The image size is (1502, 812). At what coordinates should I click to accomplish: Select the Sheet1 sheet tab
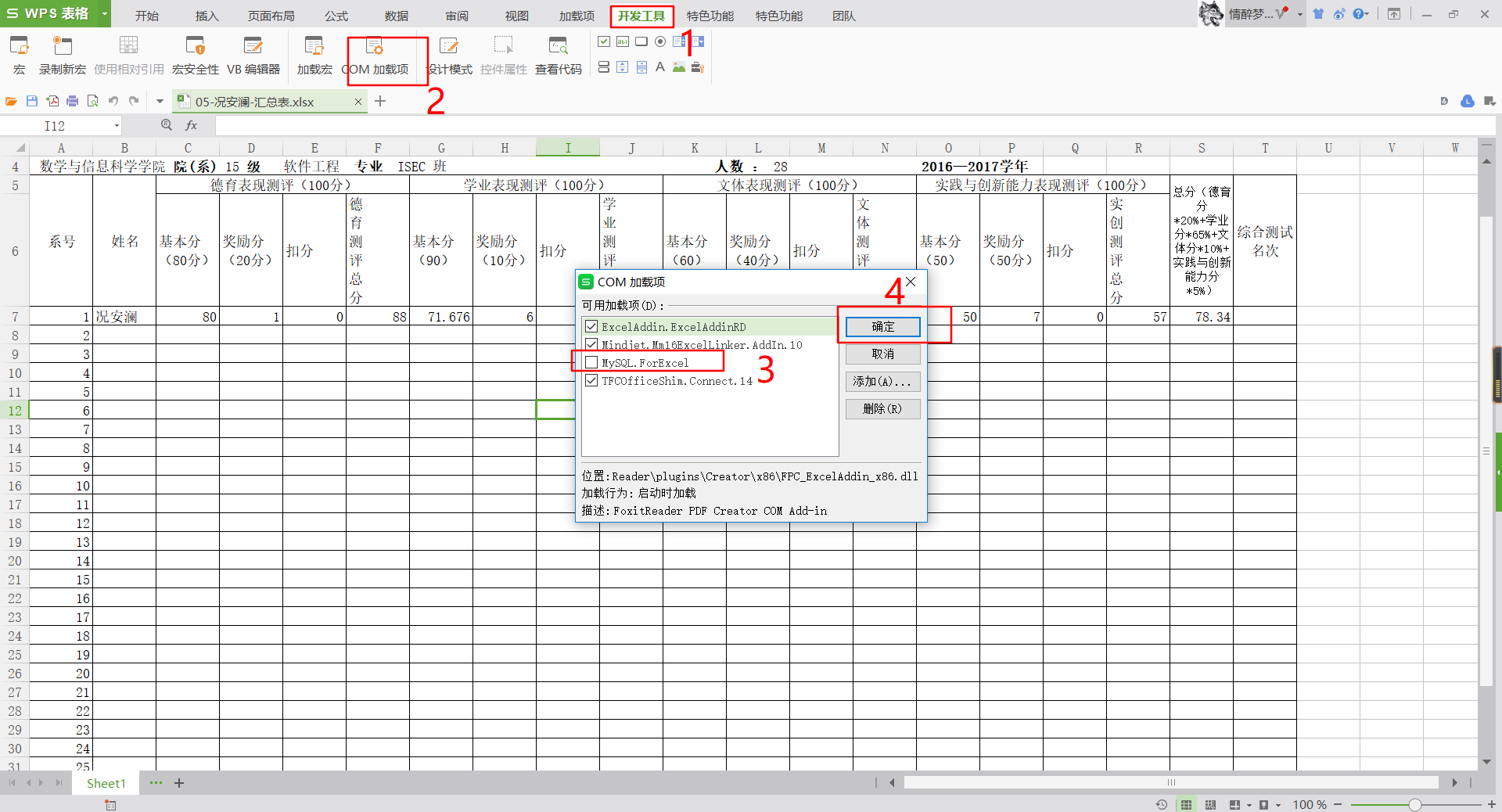pyautogui.click(x=106, y=783)
